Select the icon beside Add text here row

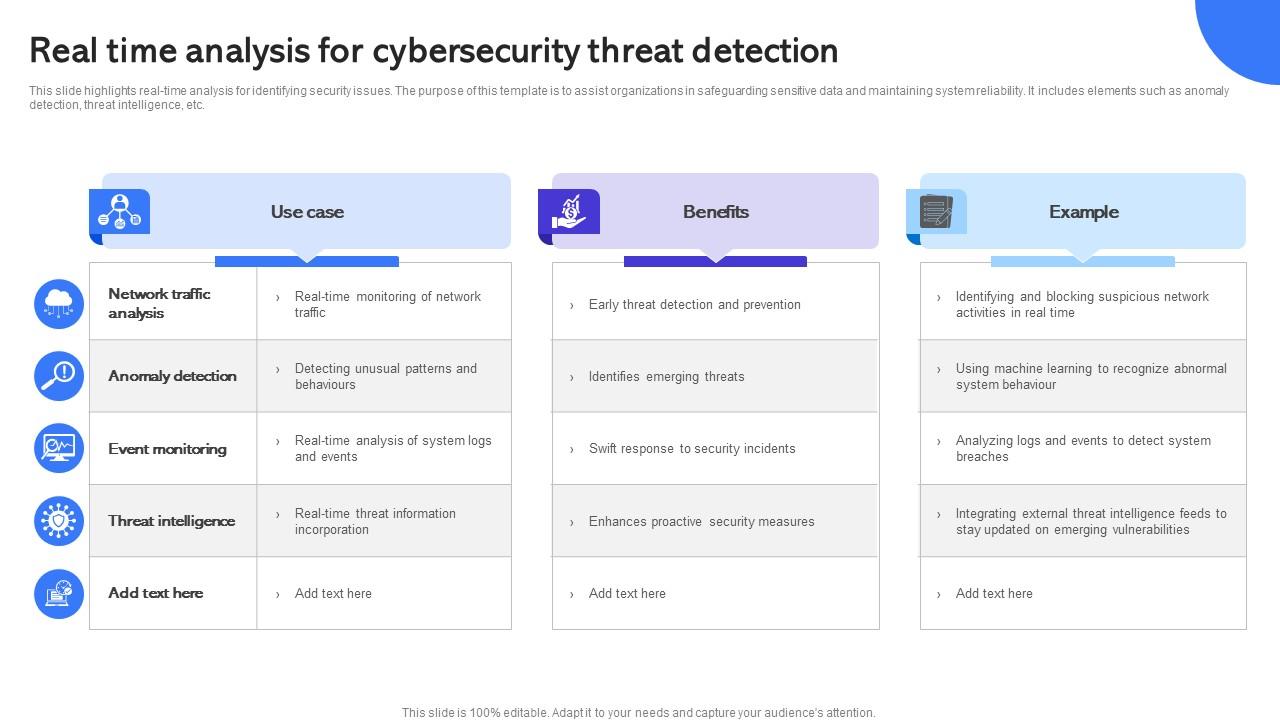click(59, 593)
